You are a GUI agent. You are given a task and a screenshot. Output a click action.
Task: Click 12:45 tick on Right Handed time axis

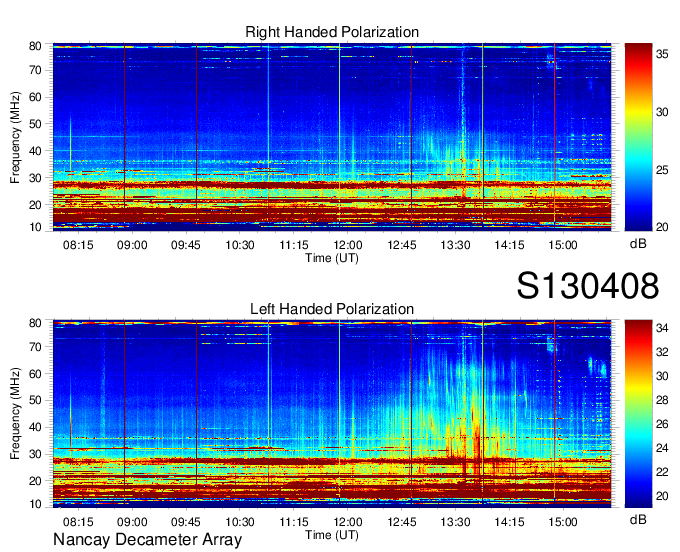[402, 245]
